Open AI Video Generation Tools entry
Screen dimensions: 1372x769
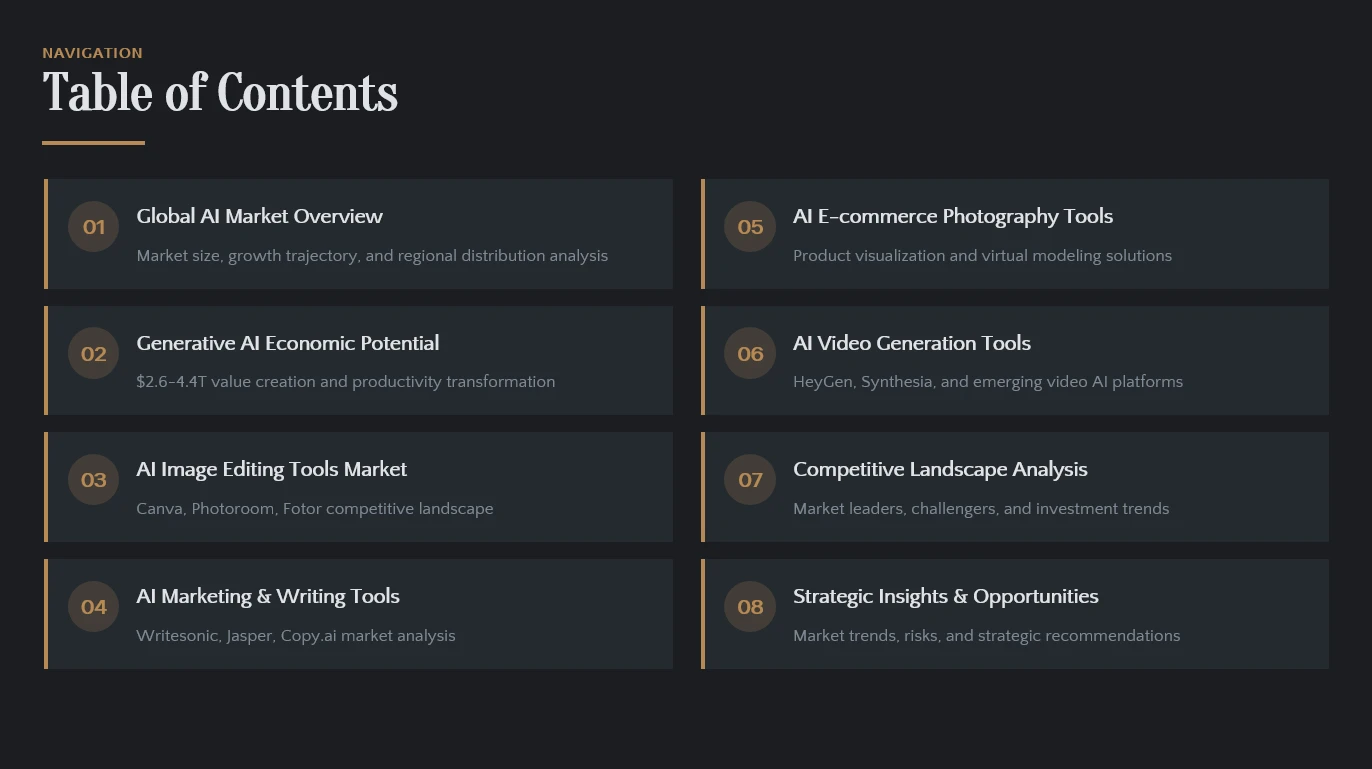(912, 343)
